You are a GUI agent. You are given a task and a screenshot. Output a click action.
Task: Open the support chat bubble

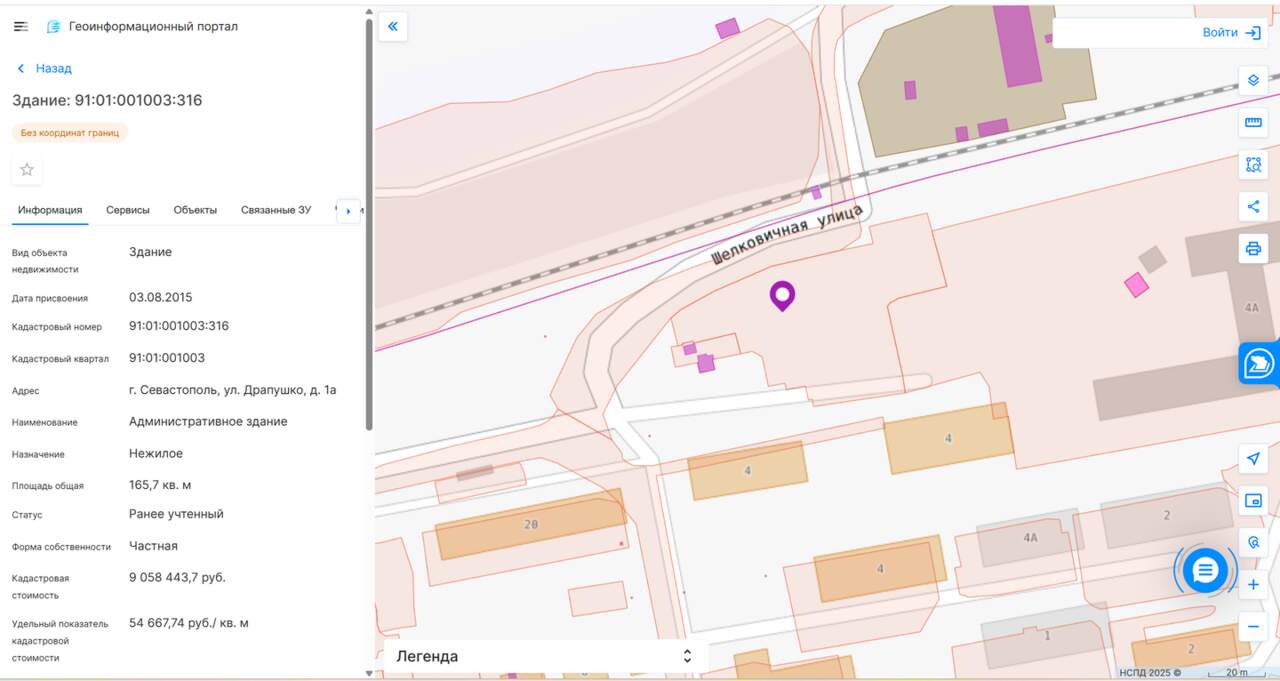point(1205,571)
